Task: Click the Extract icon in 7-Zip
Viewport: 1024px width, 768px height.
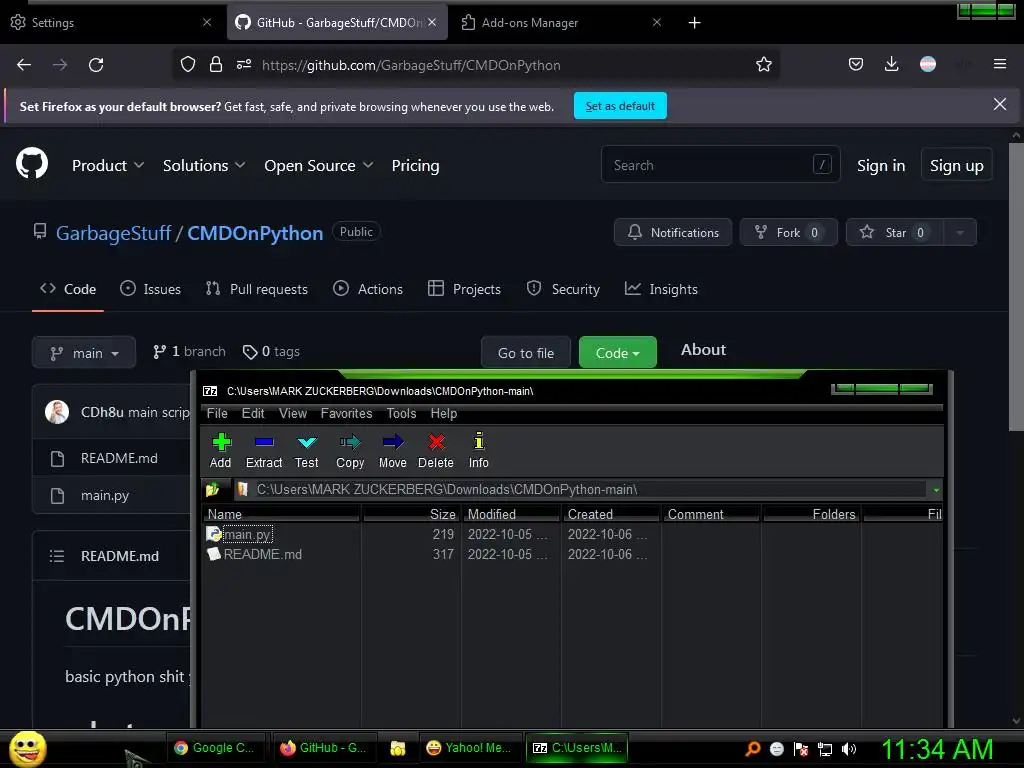Action: click(264, 450)
